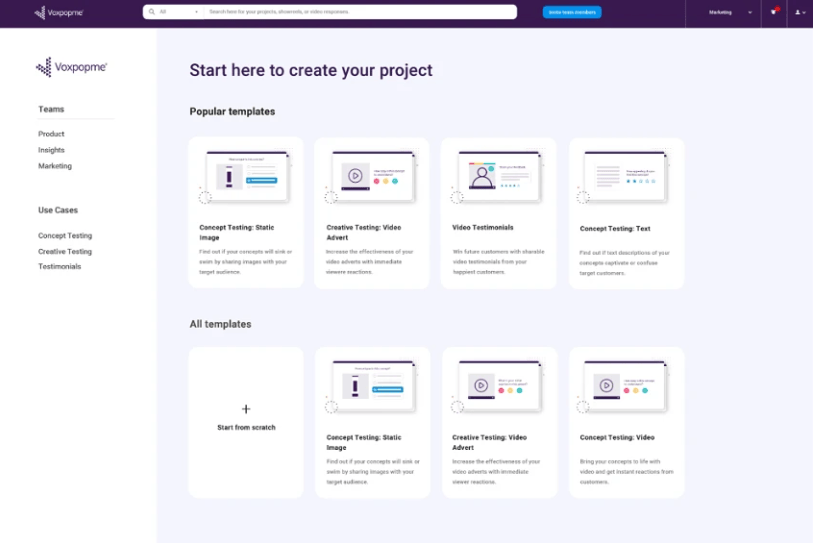Open the Concept Testing use case
The height and width of the screenshot is (543, 813).
point(65,235)
